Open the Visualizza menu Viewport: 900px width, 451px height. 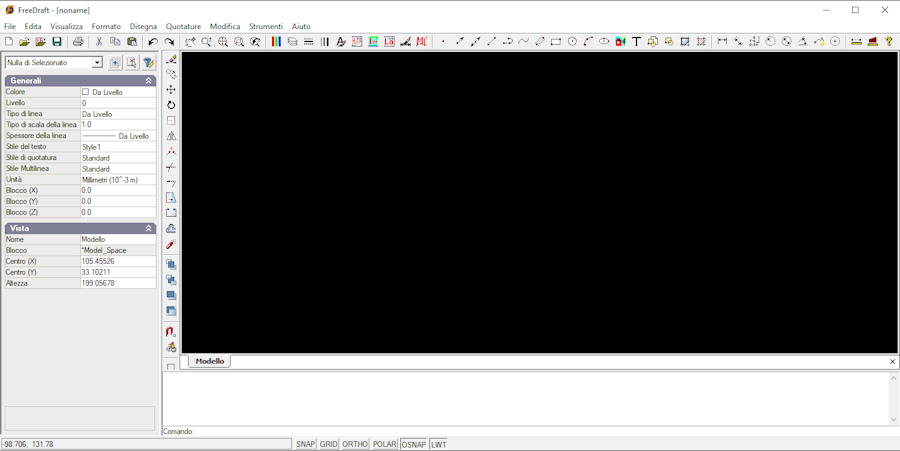[67, 26]
